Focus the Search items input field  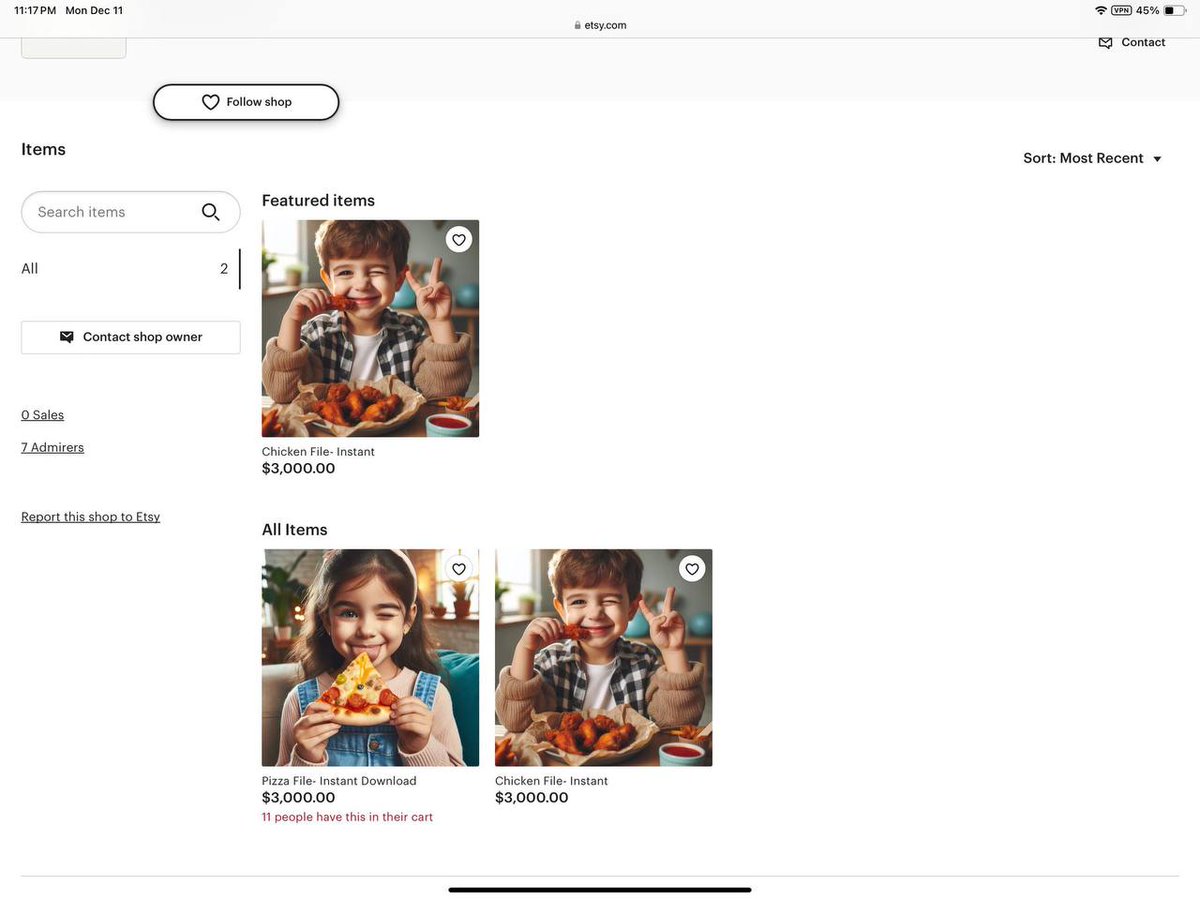[x=110, y=212]
